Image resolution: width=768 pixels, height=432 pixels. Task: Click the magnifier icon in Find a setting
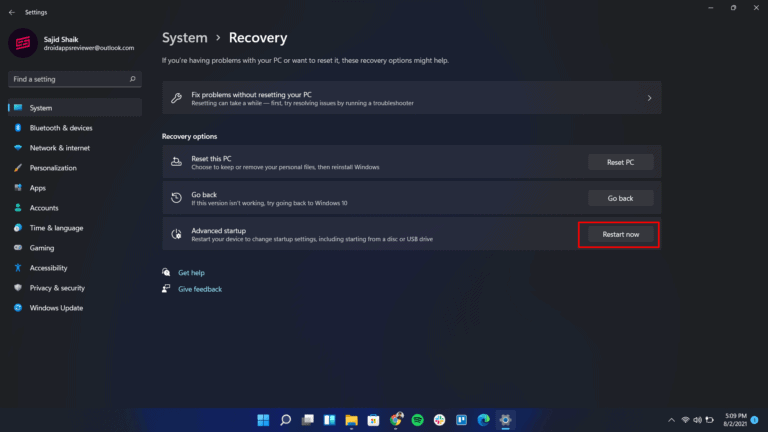(x=132, y=79)
